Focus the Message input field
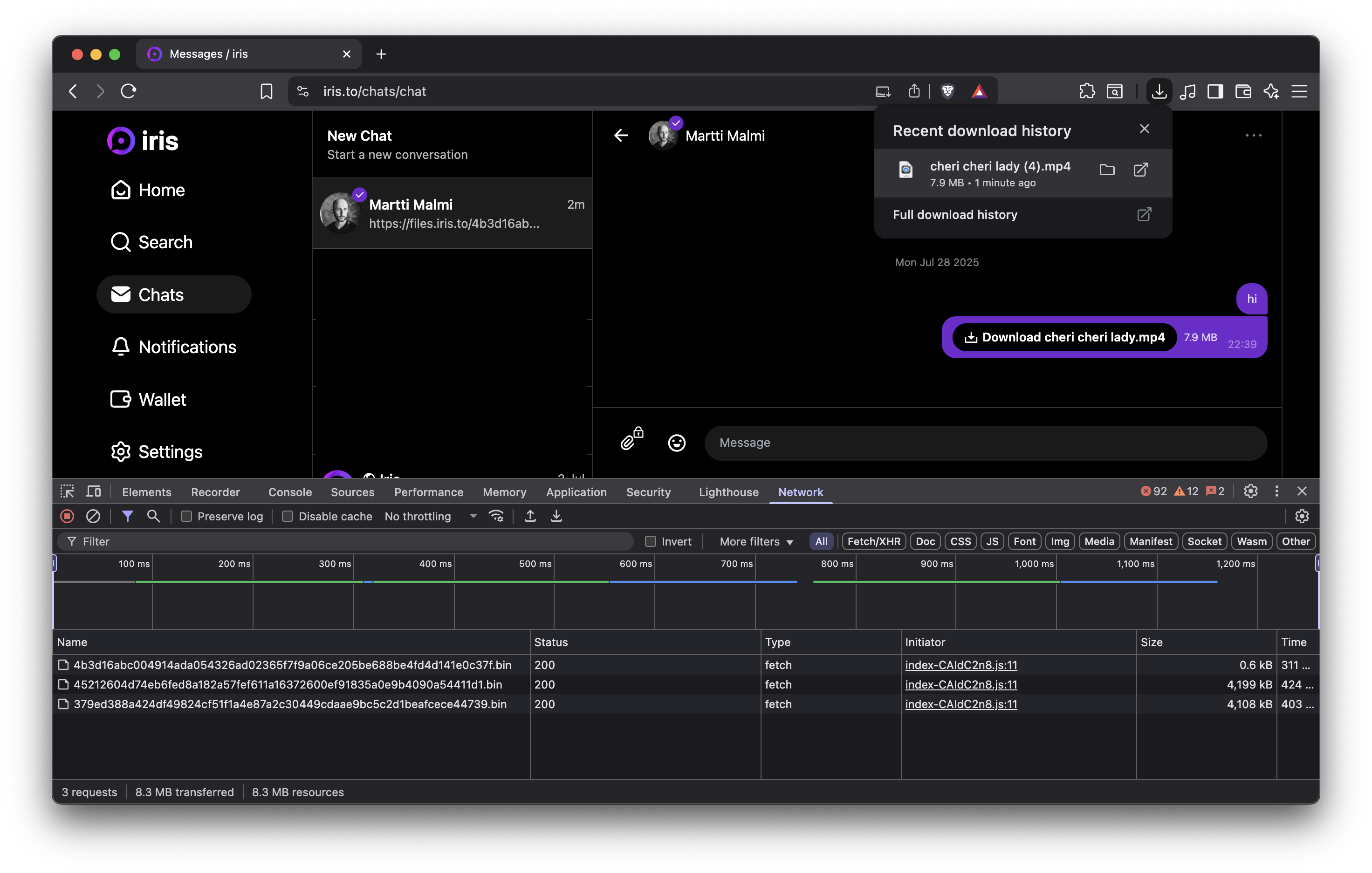Image resolution: width=1372 pixels, height=873 pixels. [985, 443]
